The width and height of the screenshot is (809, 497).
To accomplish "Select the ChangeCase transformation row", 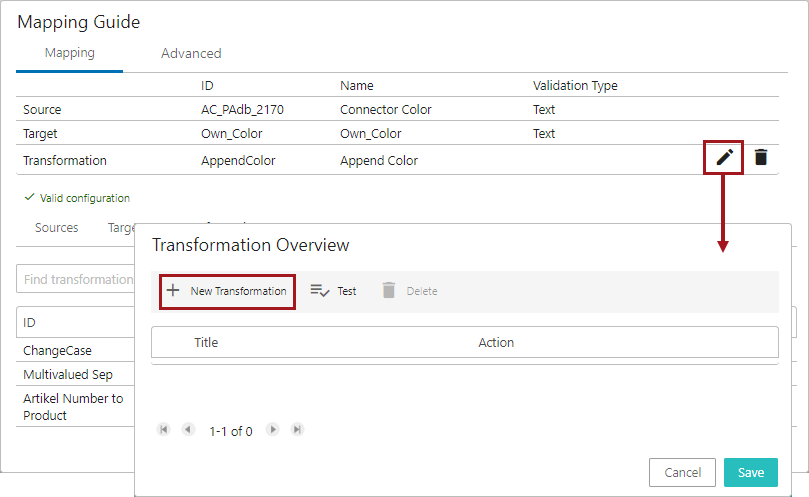I will tap(58, 350).
